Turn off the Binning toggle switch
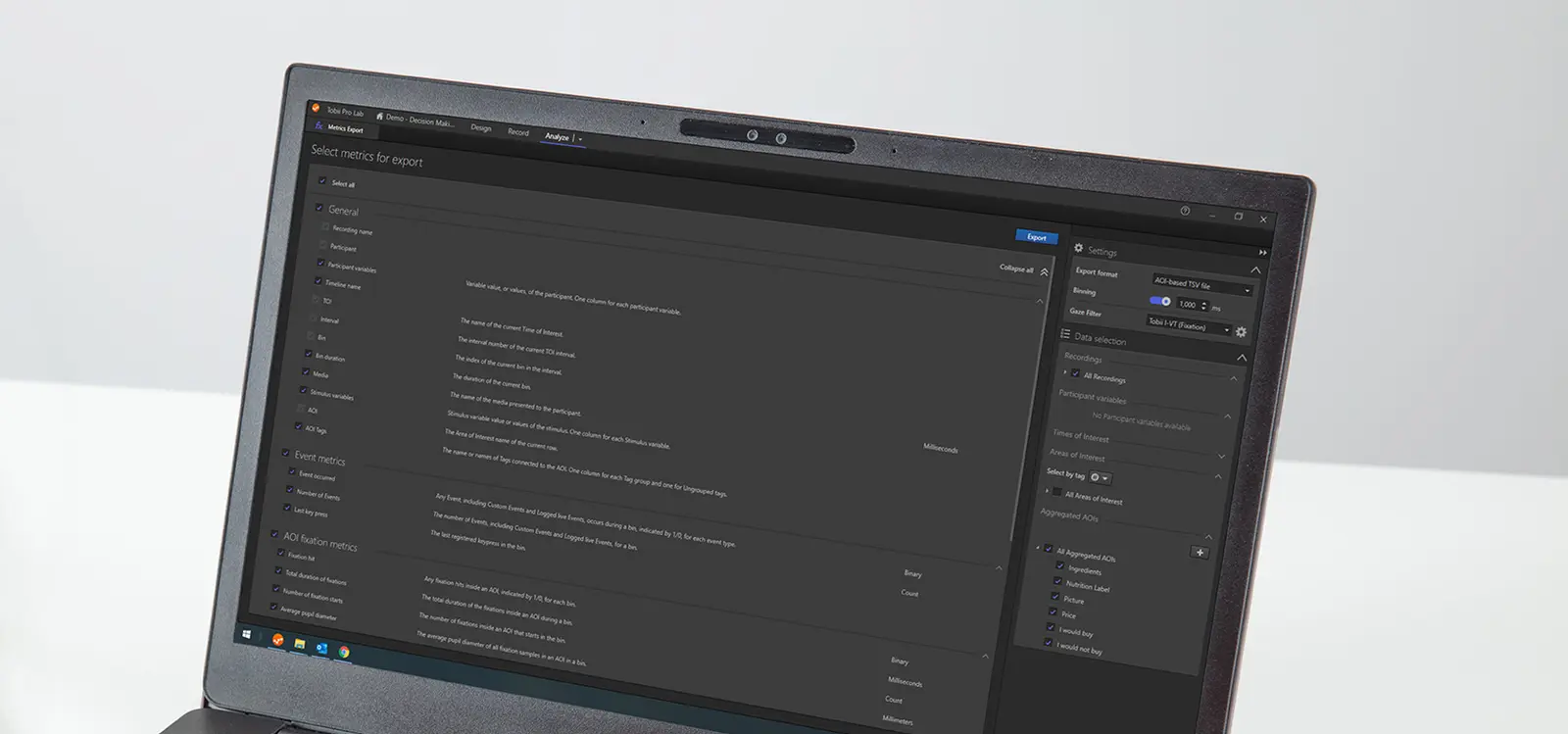The height and width of the screenshot is (734, 1568). (x=1159, y=301)
